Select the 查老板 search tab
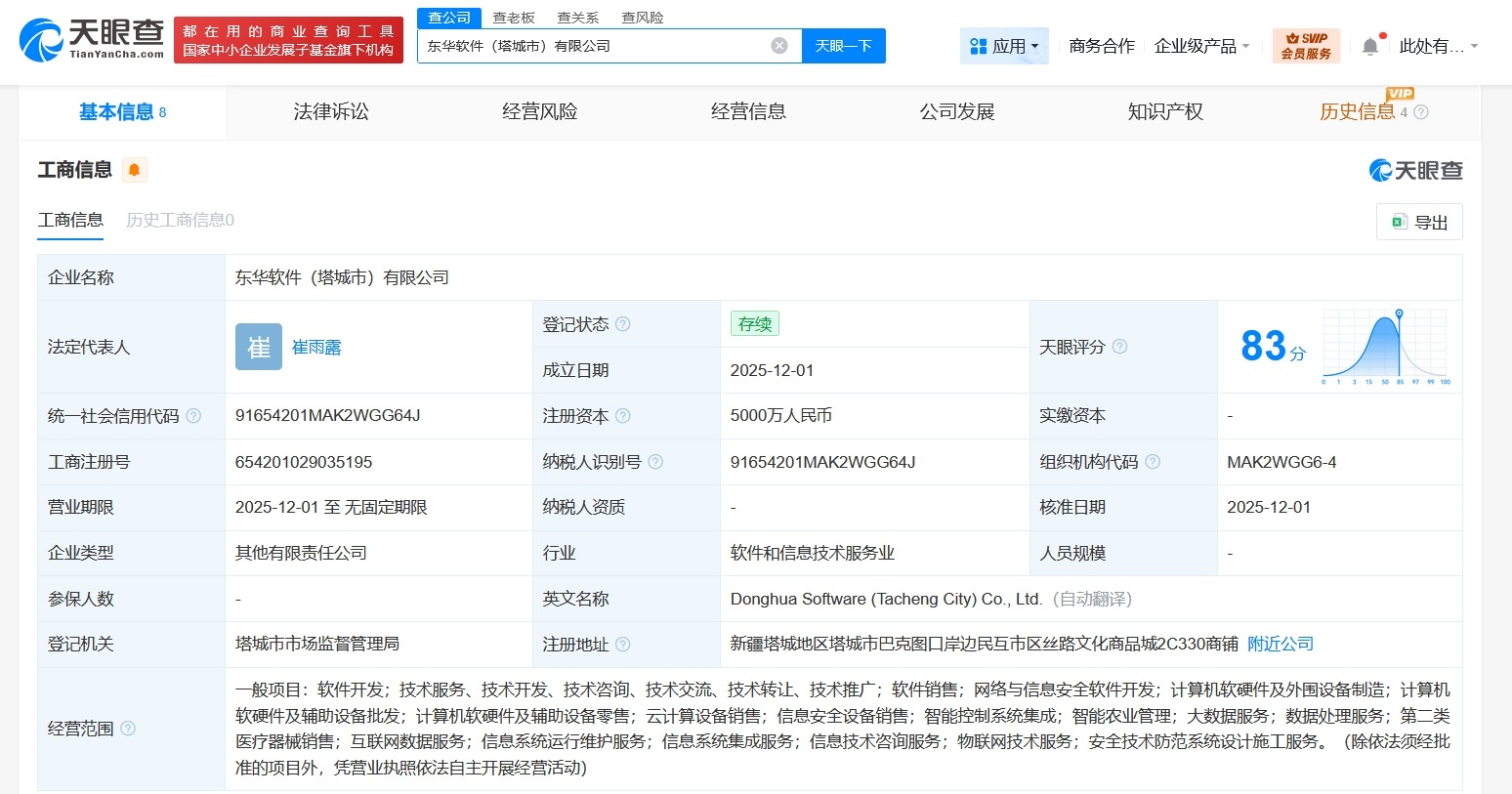The width and height of the screenshot is (1512, 794). pos(515,17)
